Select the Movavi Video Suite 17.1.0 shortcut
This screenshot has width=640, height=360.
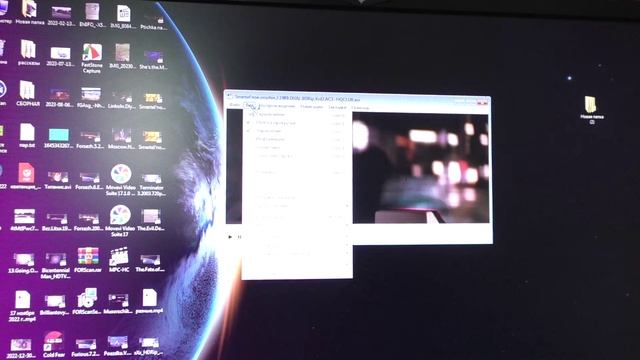pyautogui.click(x=120, y=180)
